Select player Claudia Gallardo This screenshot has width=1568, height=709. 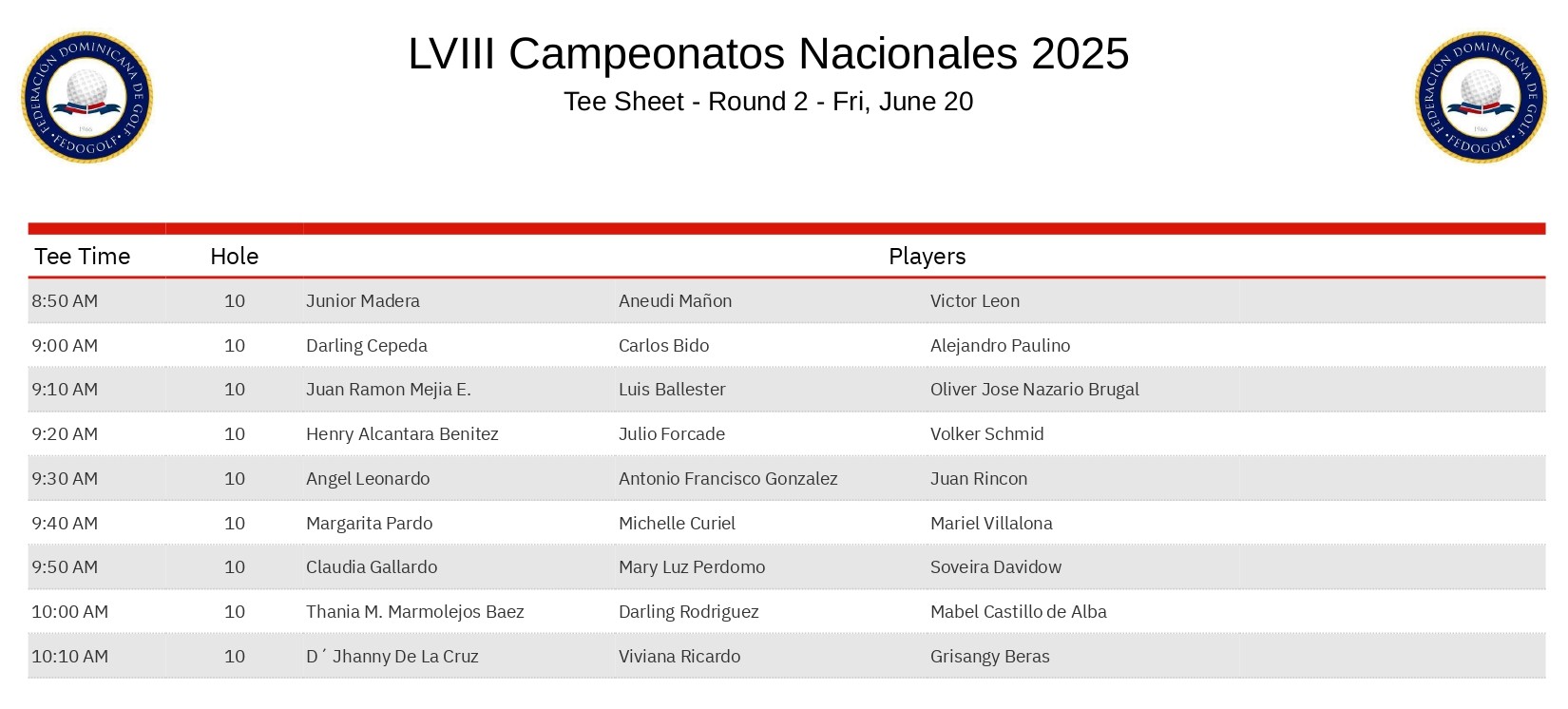tap(372, 567)
